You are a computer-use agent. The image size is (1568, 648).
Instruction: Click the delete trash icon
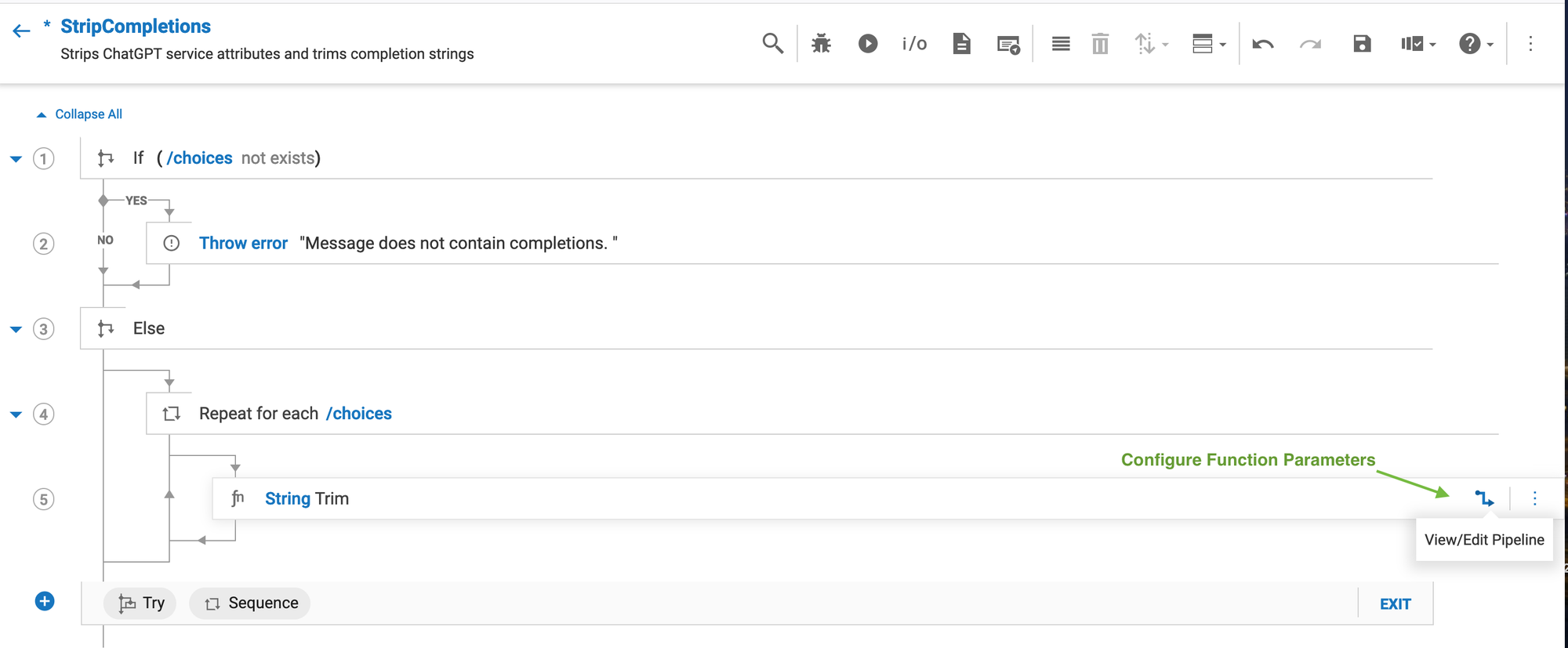1100,43
